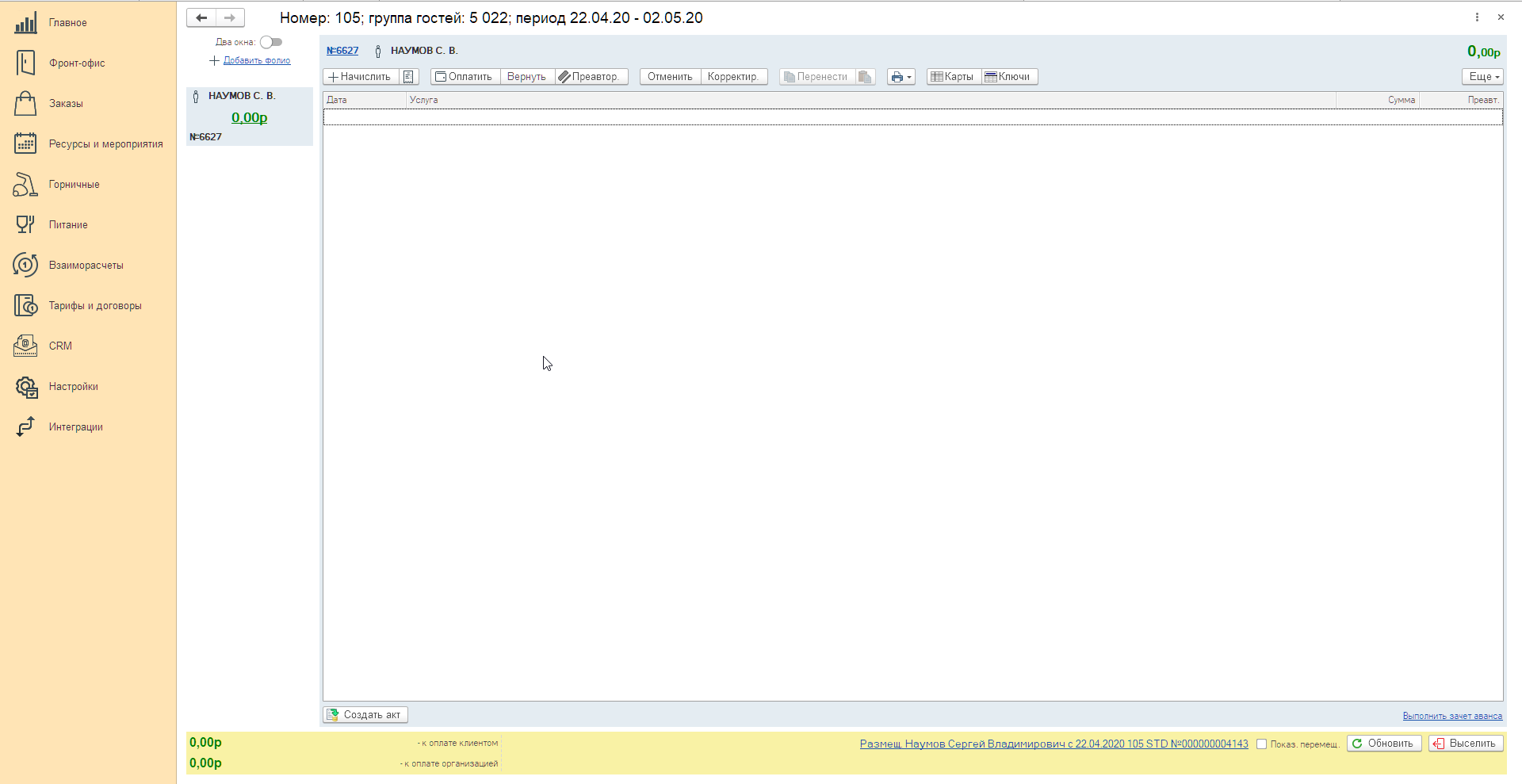Image resolution: width=1522 pixels, height=784 pixels.
Task: Select the Горничные menu item
Action: 75,185
